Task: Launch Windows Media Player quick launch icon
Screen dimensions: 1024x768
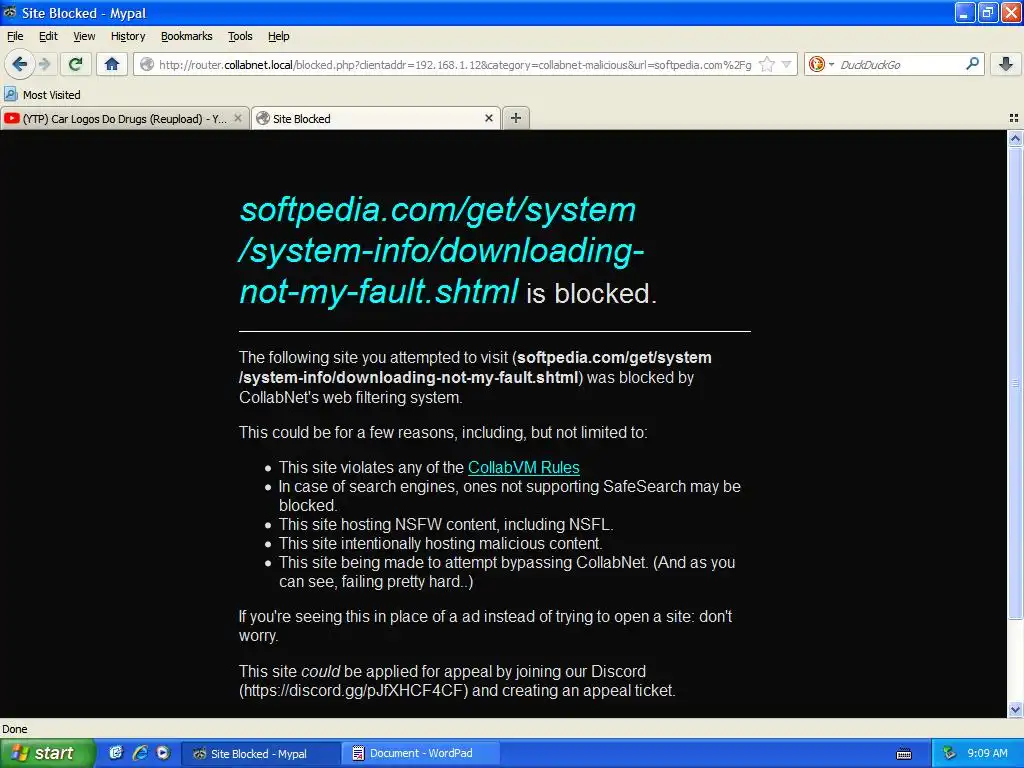Action: pos(163,753)
